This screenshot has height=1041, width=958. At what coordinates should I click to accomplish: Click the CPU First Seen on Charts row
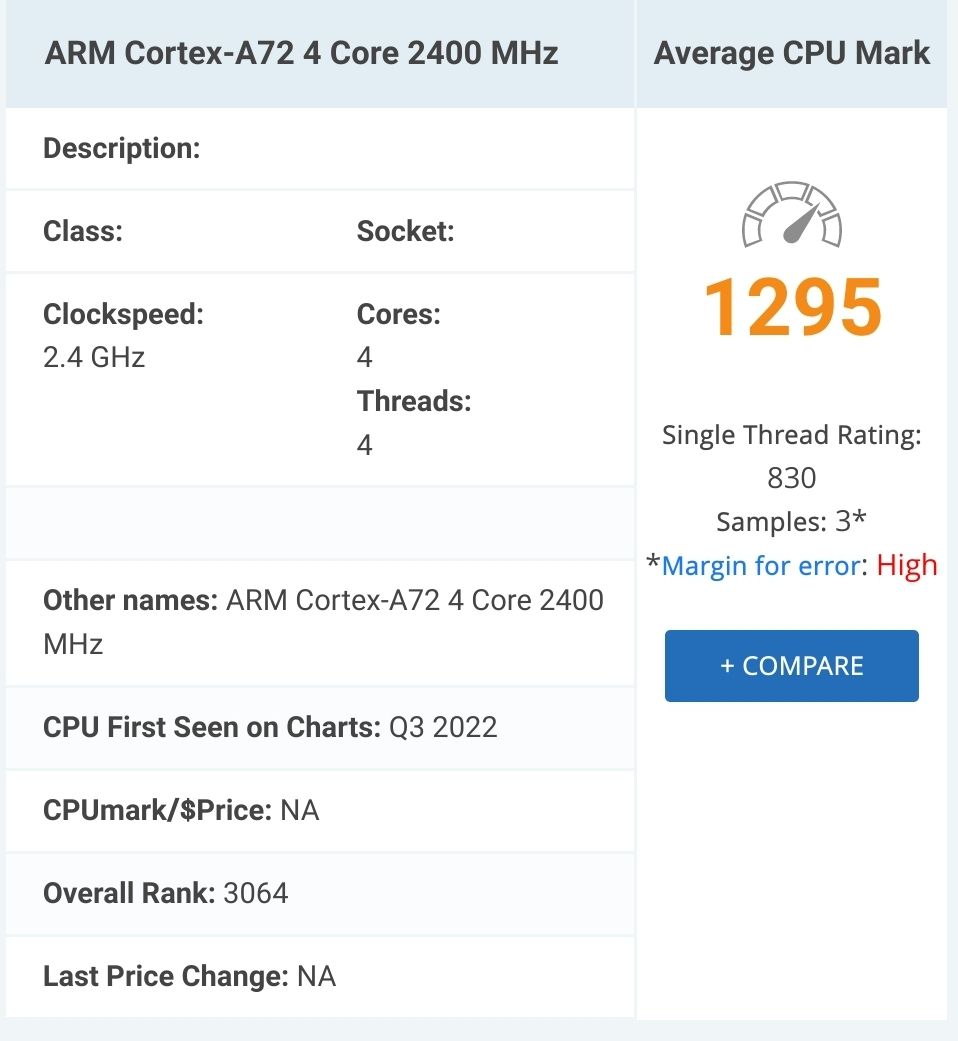click(x=270, y=727)
